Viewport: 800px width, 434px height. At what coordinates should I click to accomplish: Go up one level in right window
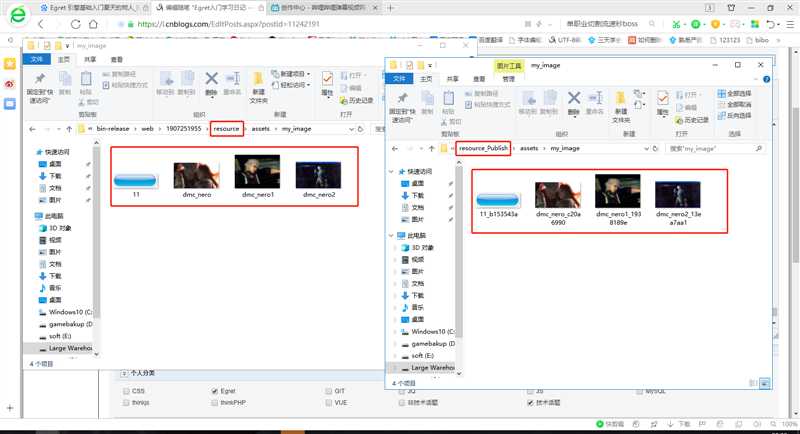click(x=431, y=148)
